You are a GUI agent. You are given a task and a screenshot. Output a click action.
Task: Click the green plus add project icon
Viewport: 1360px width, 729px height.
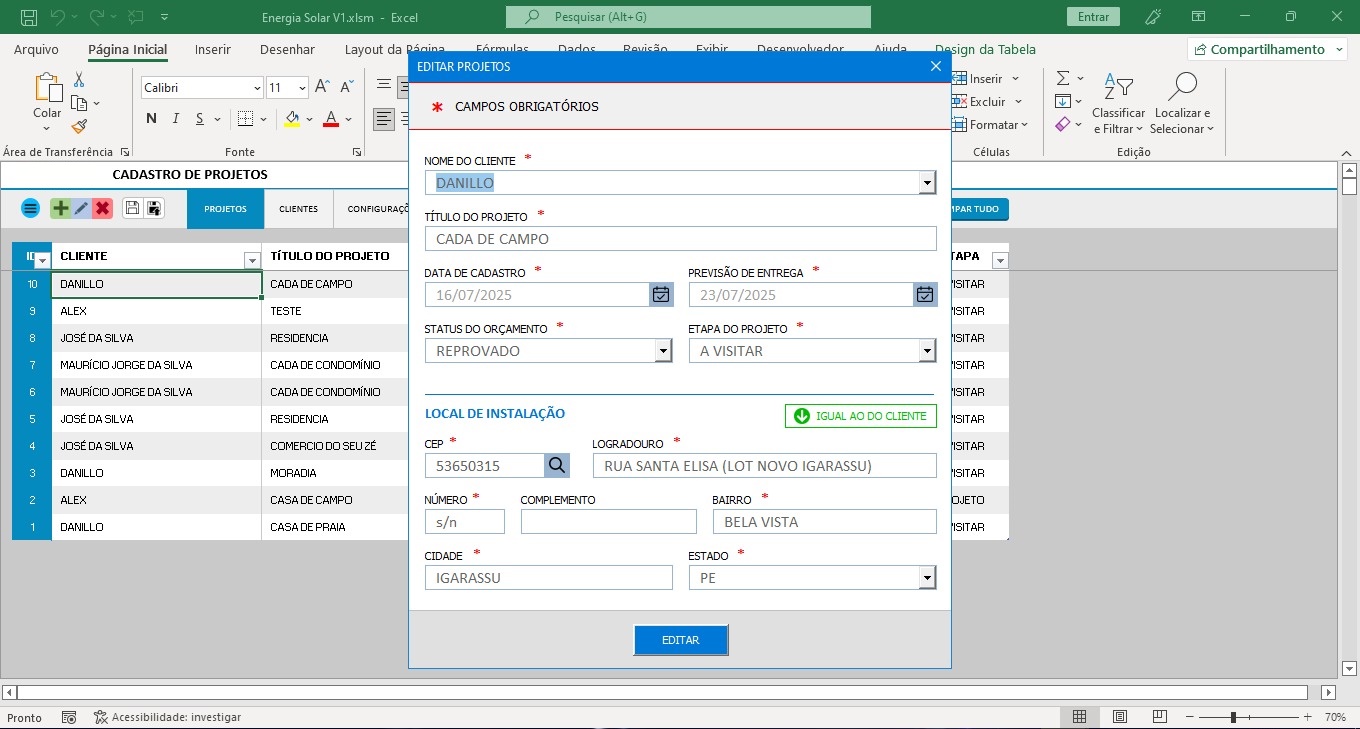click(x=60, y=208)
